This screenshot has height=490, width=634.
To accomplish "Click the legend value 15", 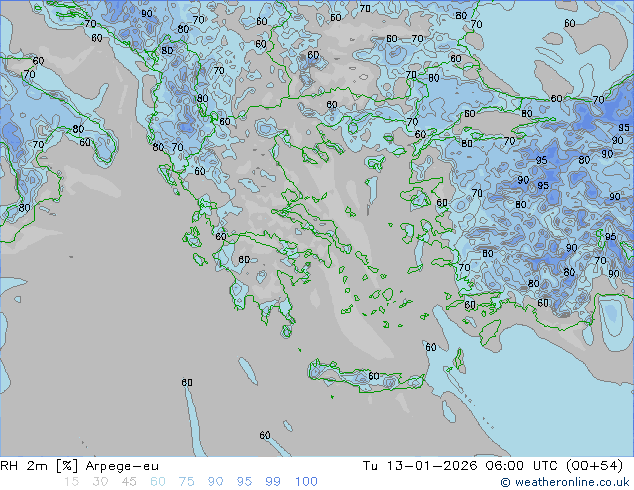I will coord(71,482).
